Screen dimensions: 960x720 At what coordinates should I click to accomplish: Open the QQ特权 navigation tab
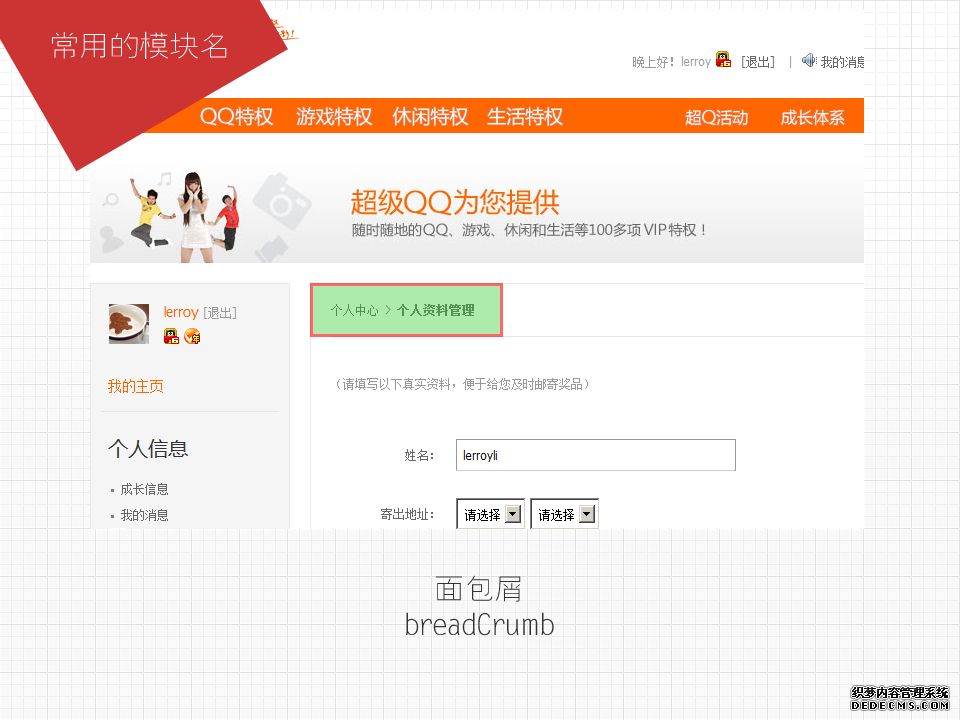[236, 116]
